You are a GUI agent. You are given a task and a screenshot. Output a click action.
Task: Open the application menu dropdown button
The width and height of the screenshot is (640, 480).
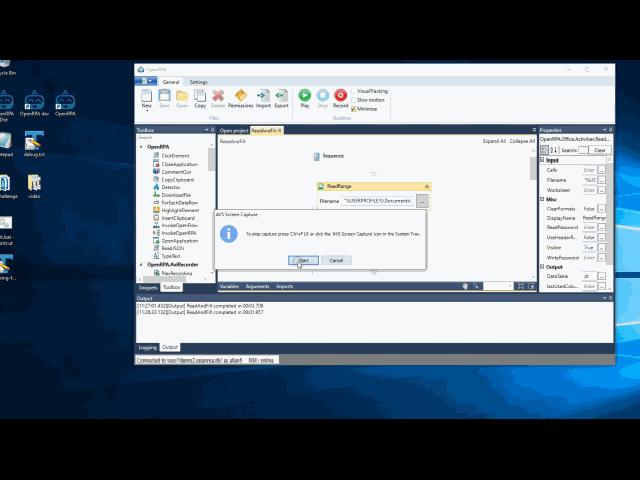(146, 81)
